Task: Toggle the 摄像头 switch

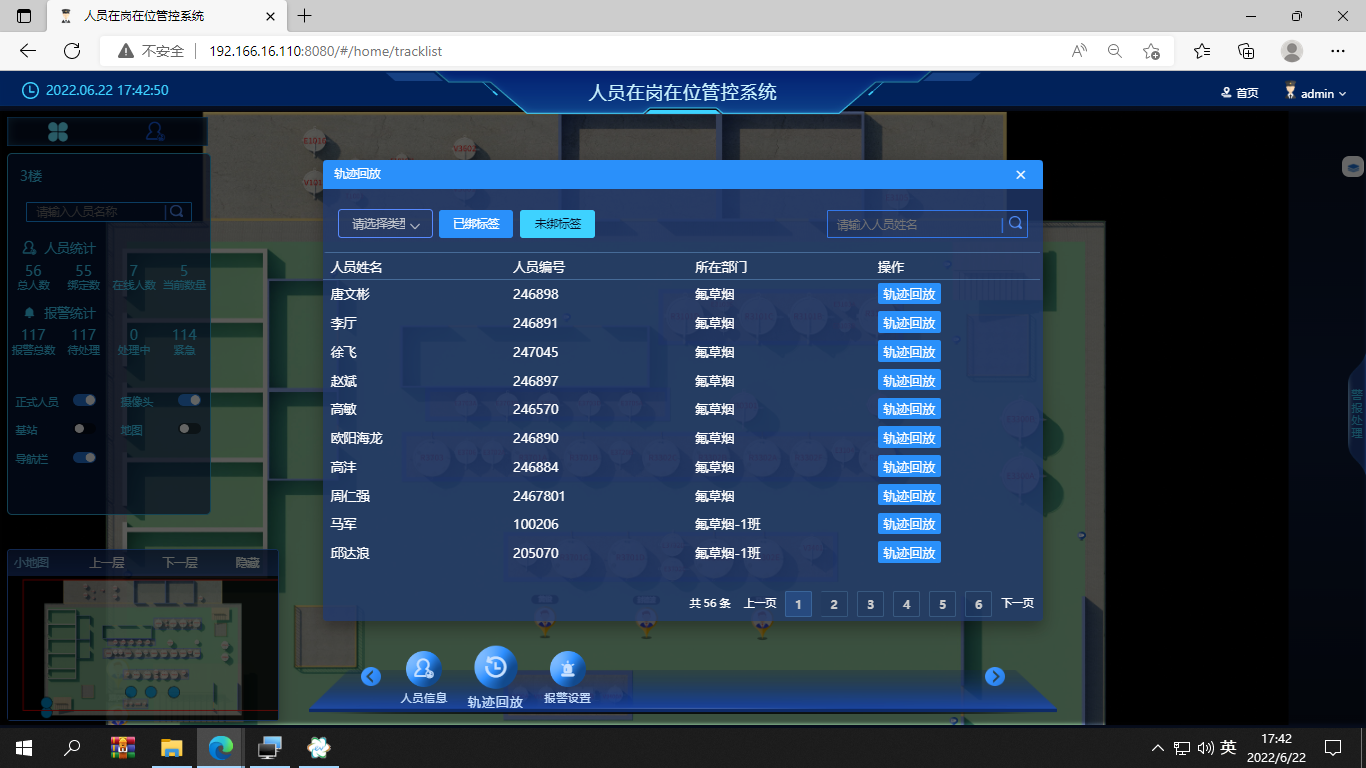Action: pos(190,400)
